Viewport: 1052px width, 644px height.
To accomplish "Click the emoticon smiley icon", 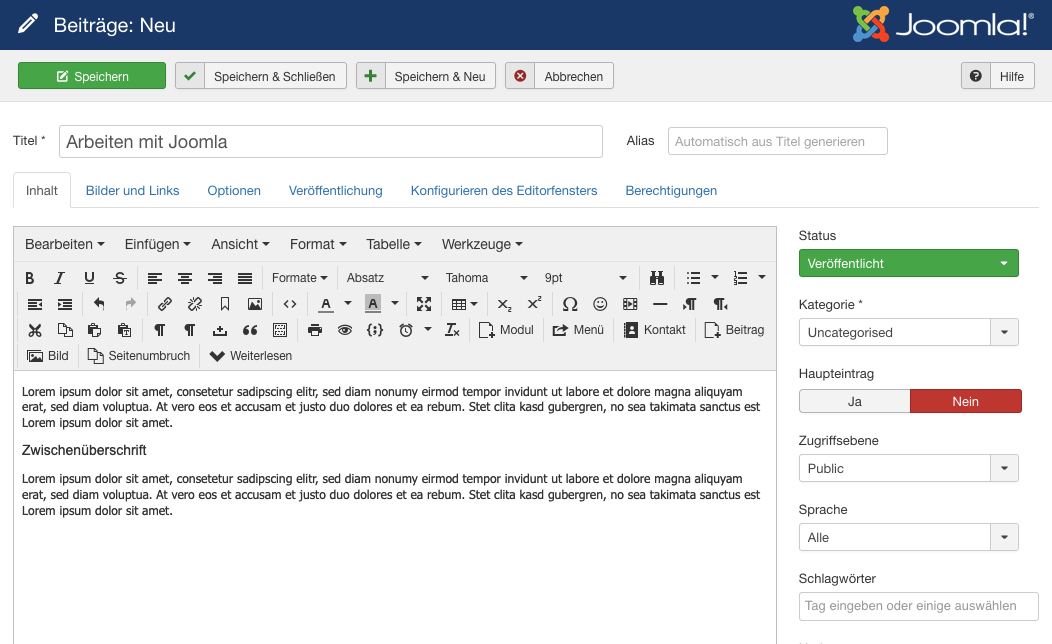I will pyautogui.click(x=600, y=304).
